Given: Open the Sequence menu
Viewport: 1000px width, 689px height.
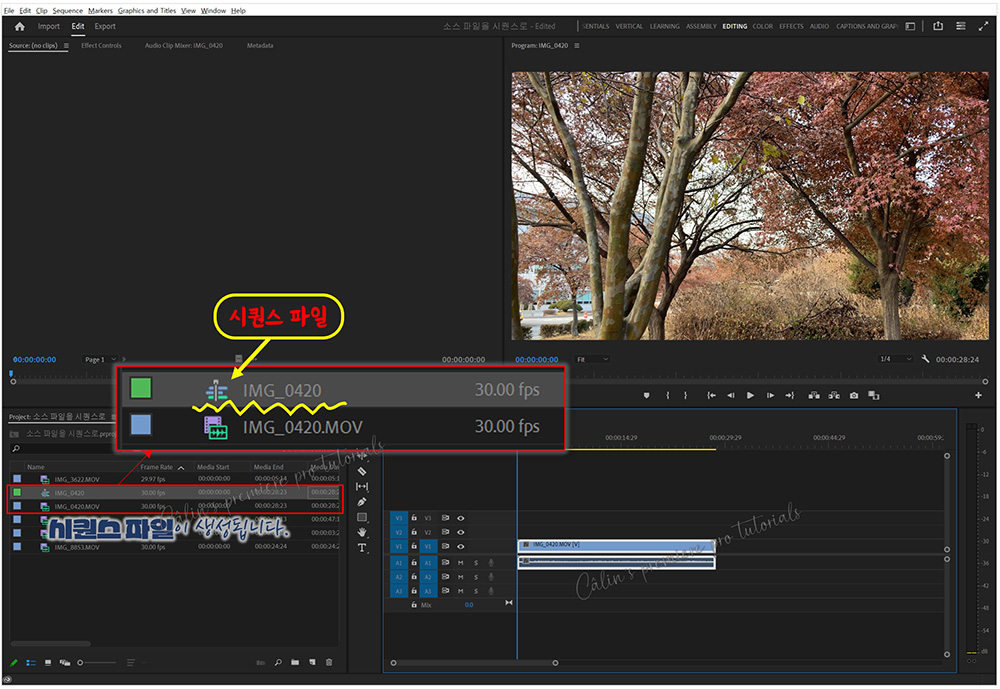Looking at the screenshot, I should tap(68, 10).
